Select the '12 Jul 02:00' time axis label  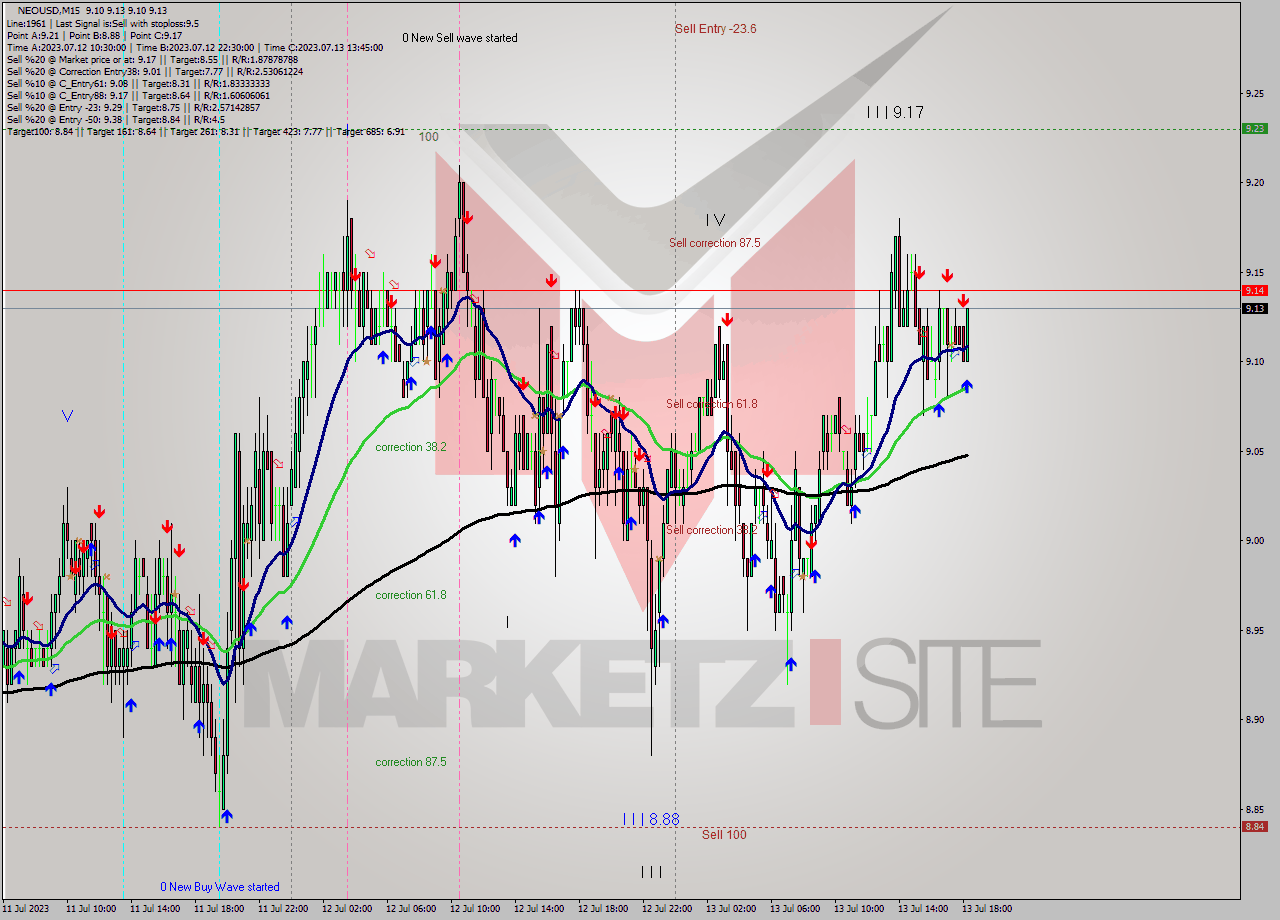(x=347, y=909)
